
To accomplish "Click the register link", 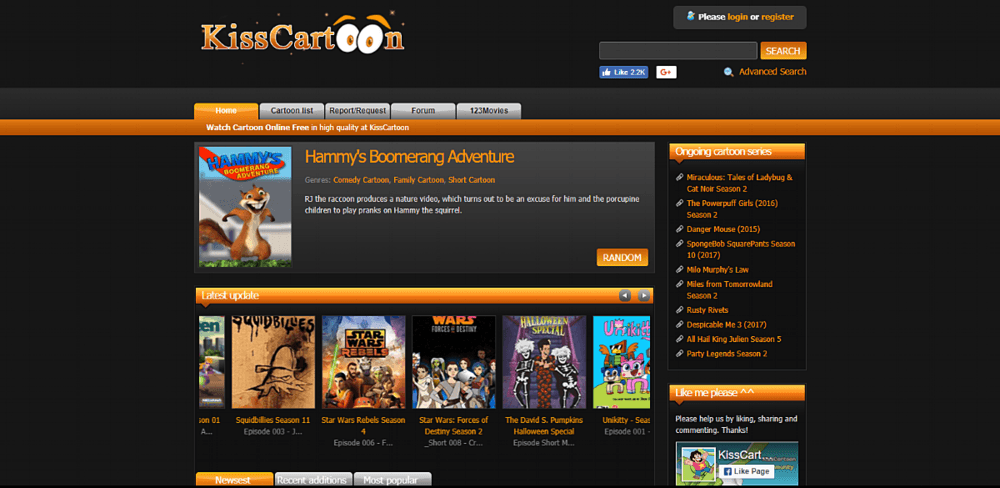I will [x=777, y=17].
